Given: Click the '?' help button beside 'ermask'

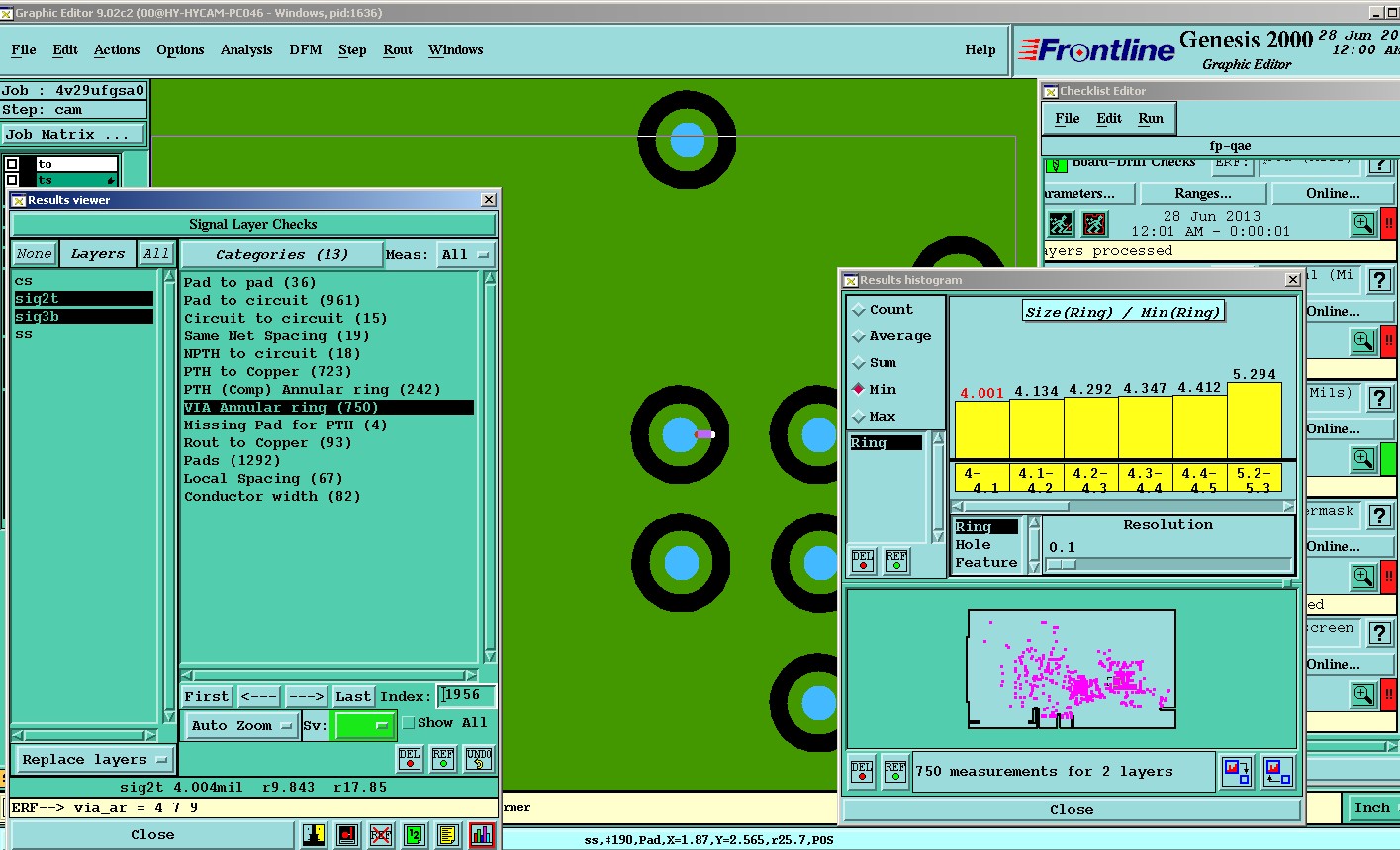Looking at the screenshot, I should pyautogui.click(x=1380, y=515).
